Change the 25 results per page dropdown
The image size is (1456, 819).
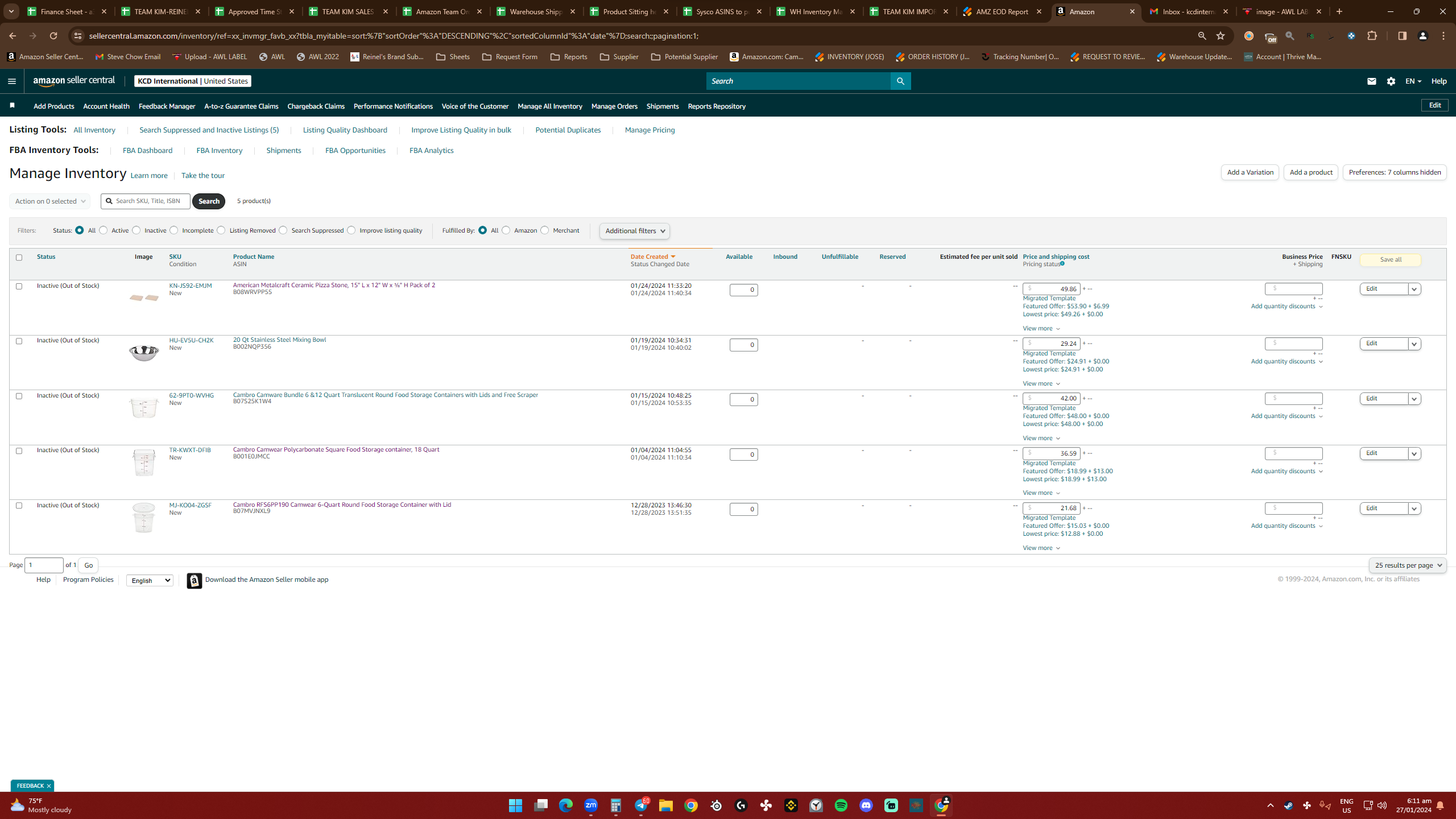(1408, 565)
